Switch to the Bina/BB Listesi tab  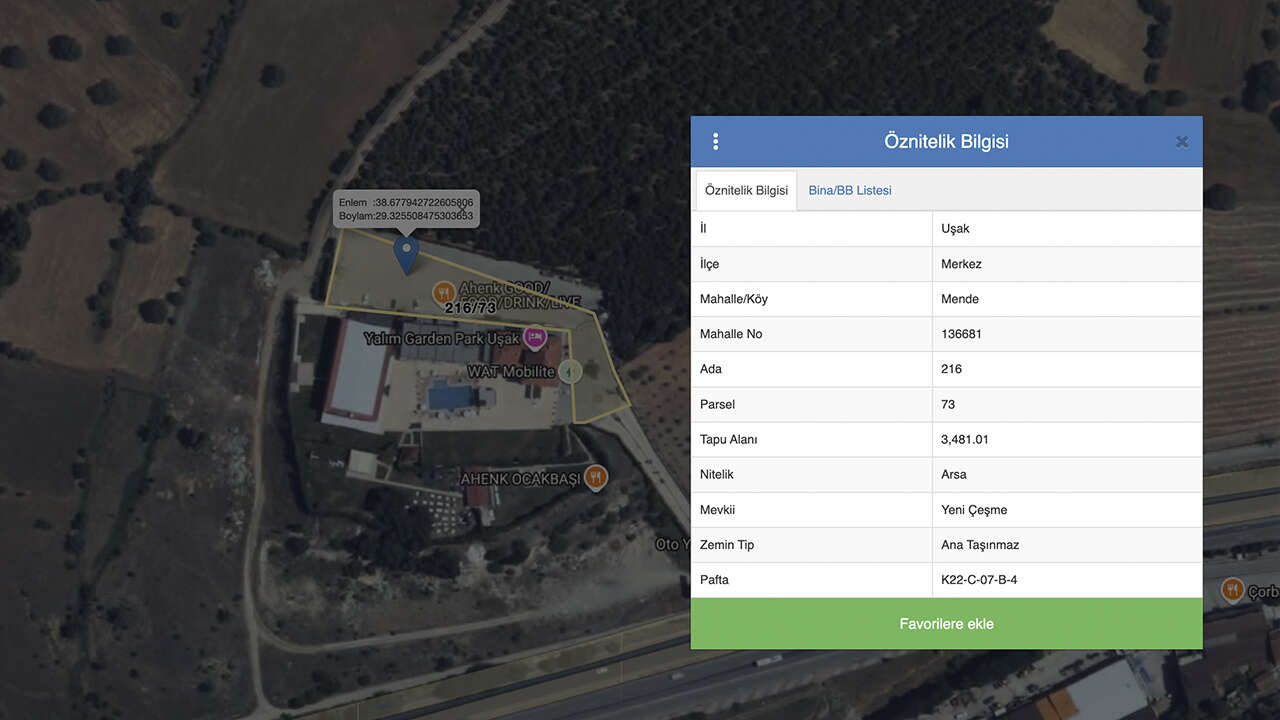point(850,190)
